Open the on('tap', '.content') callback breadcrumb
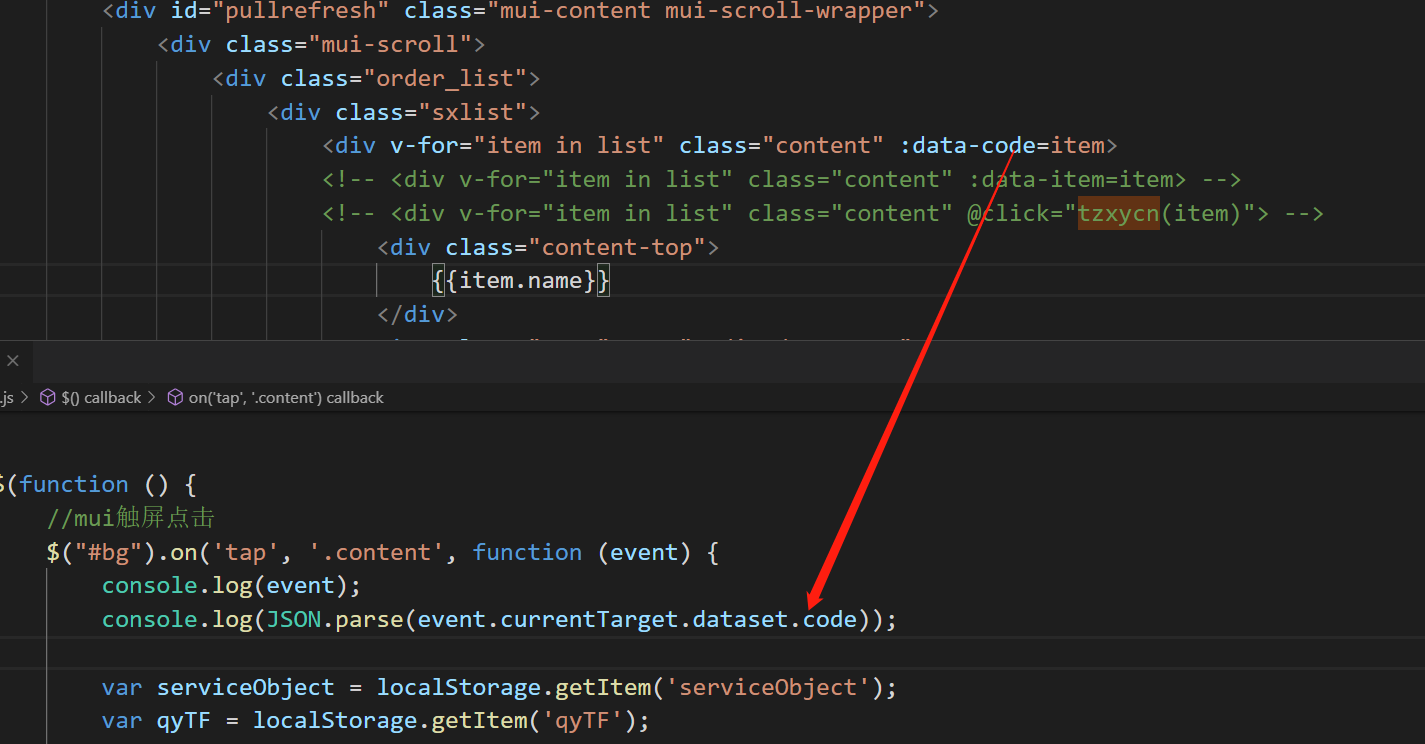 coord(286,398)
